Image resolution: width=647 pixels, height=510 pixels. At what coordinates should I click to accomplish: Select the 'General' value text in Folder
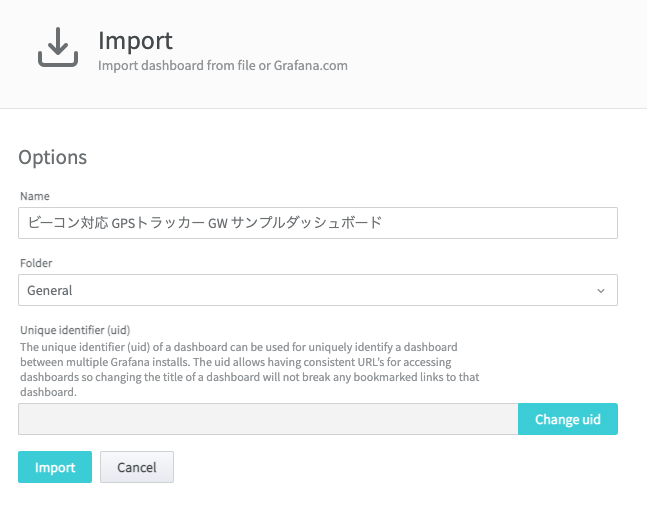[x=50, y=290]
